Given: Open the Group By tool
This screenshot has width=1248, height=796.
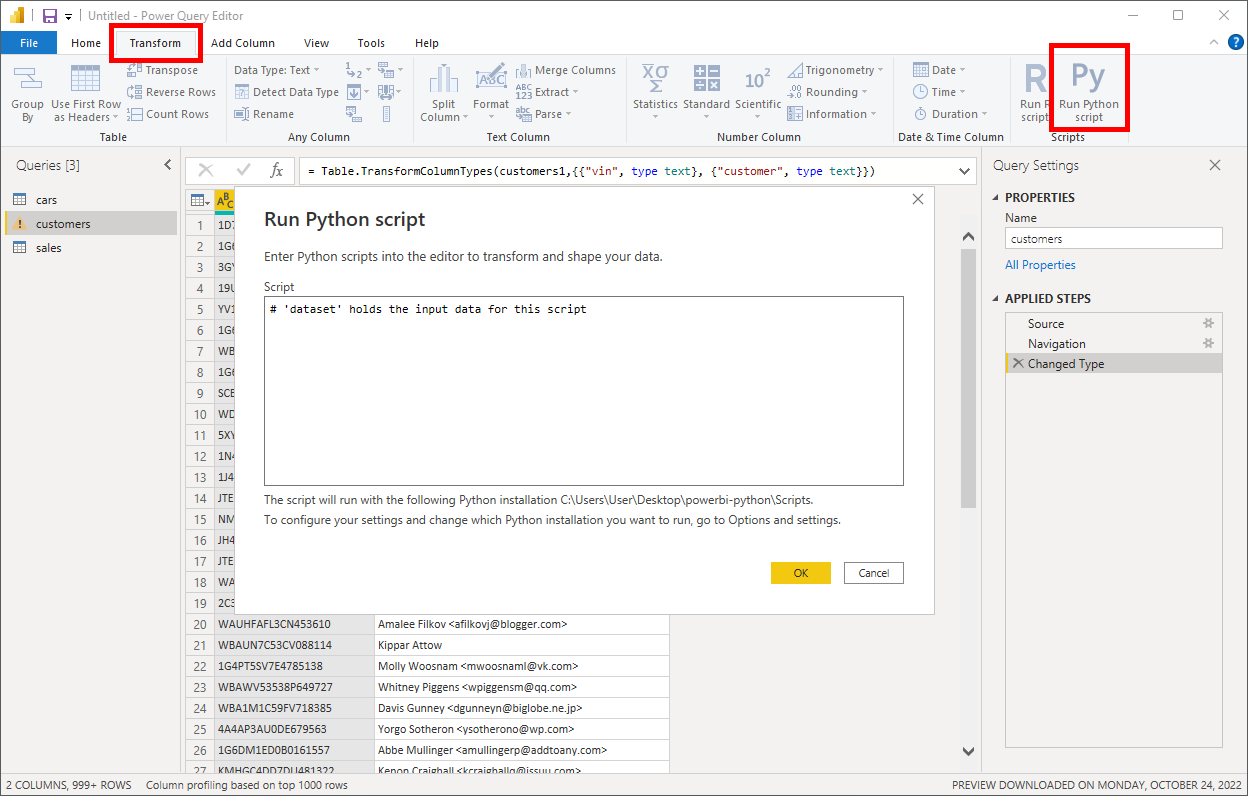Looking at the screenshot, I should (27, 90).
